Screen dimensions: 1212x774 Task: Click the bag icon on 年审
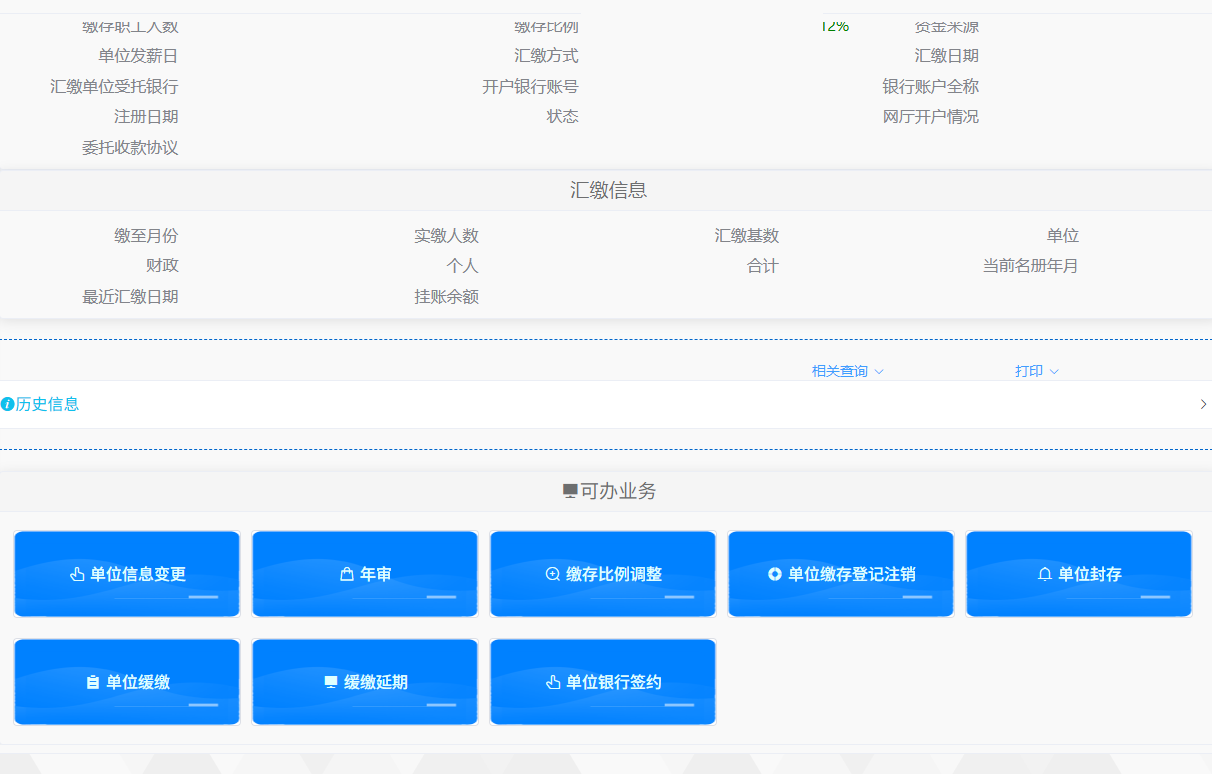click(x=347, y=575)
